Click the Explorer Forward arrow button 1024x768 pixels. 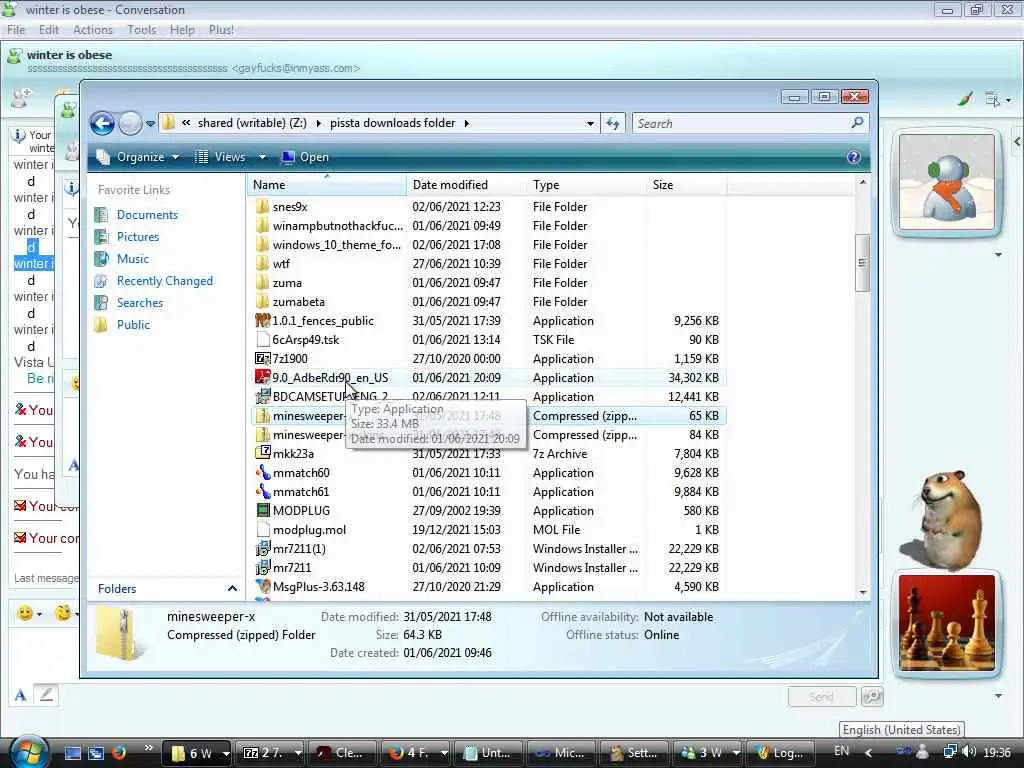tap(130, 123)
